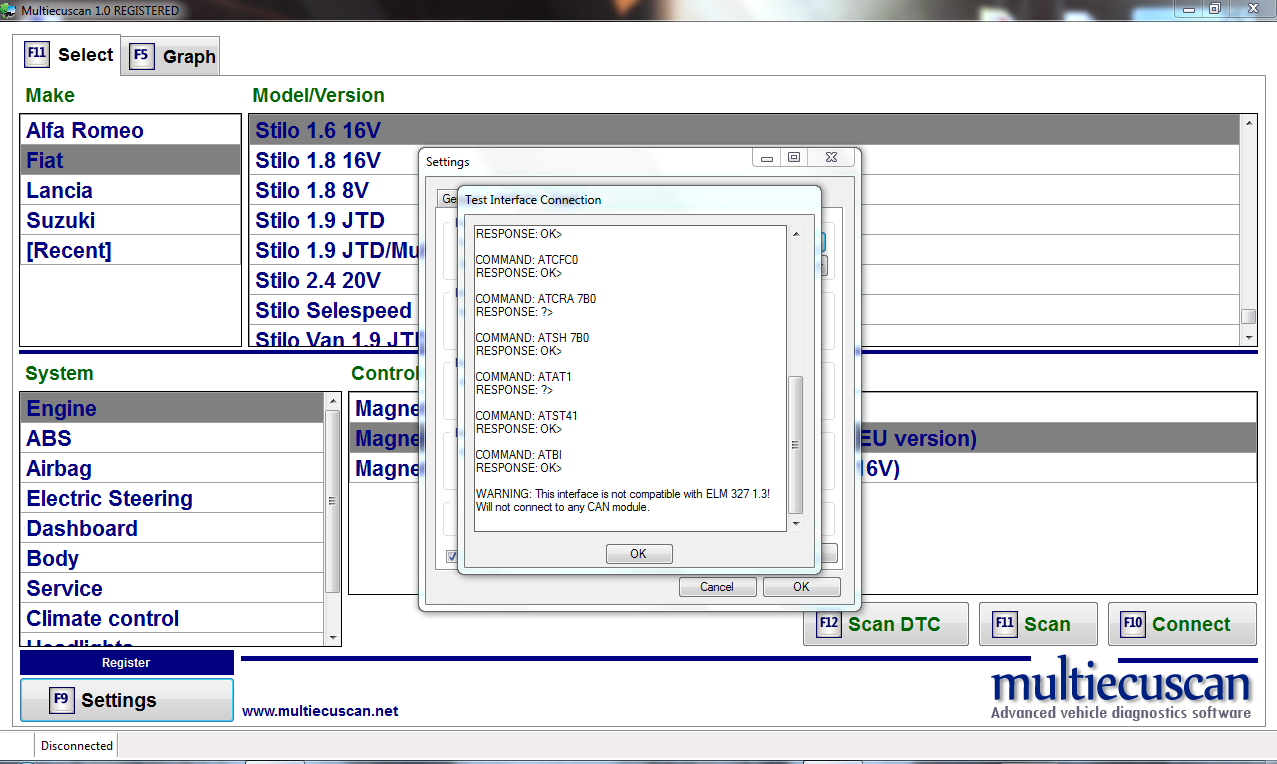This screenshot has height=764, width=1277.
Task: Click the COMMAND: ATAT1 line
Action: [523, 377]
